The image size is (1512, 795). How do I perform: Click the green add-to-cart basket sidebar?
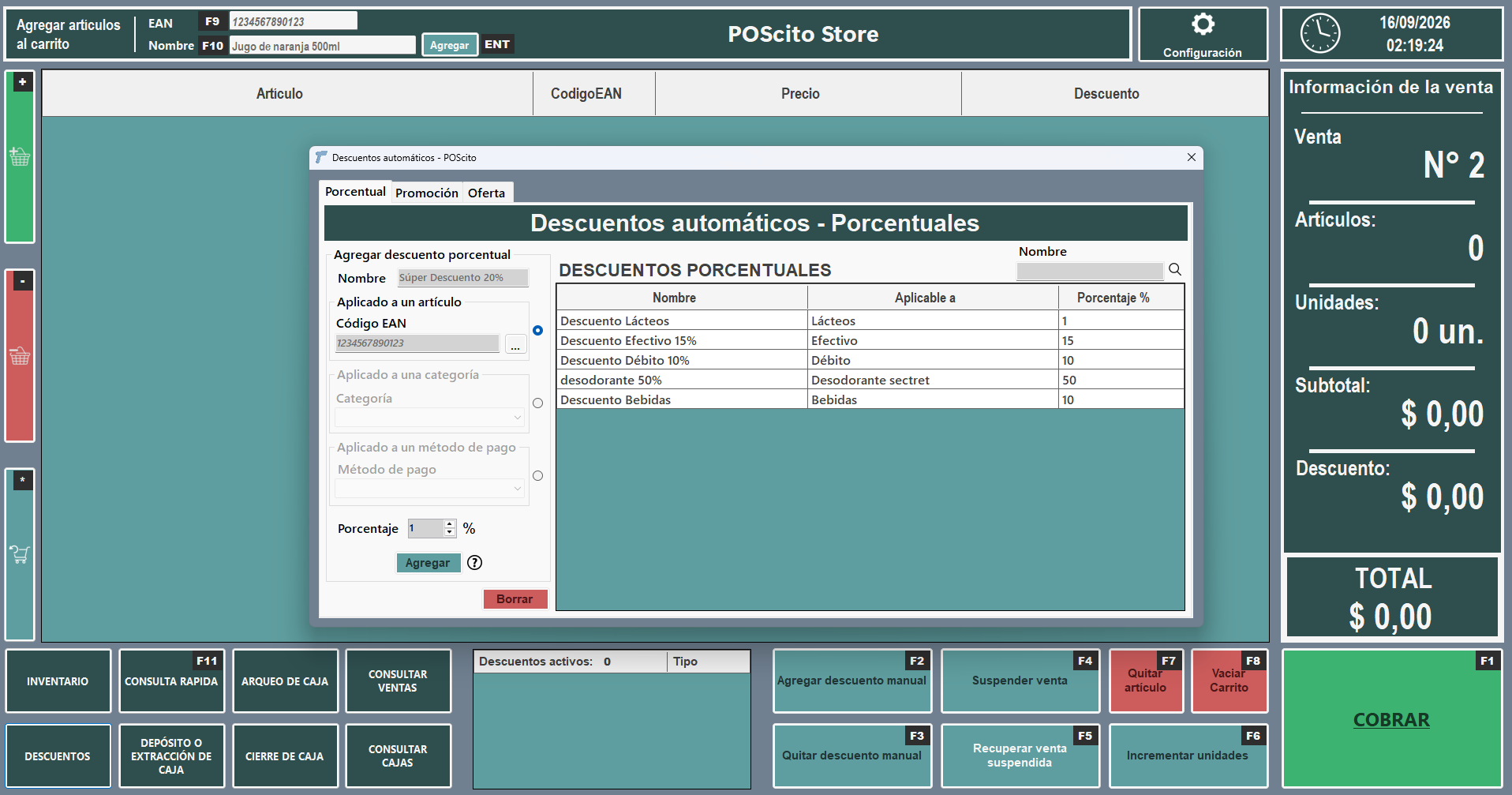coord(20,156)
